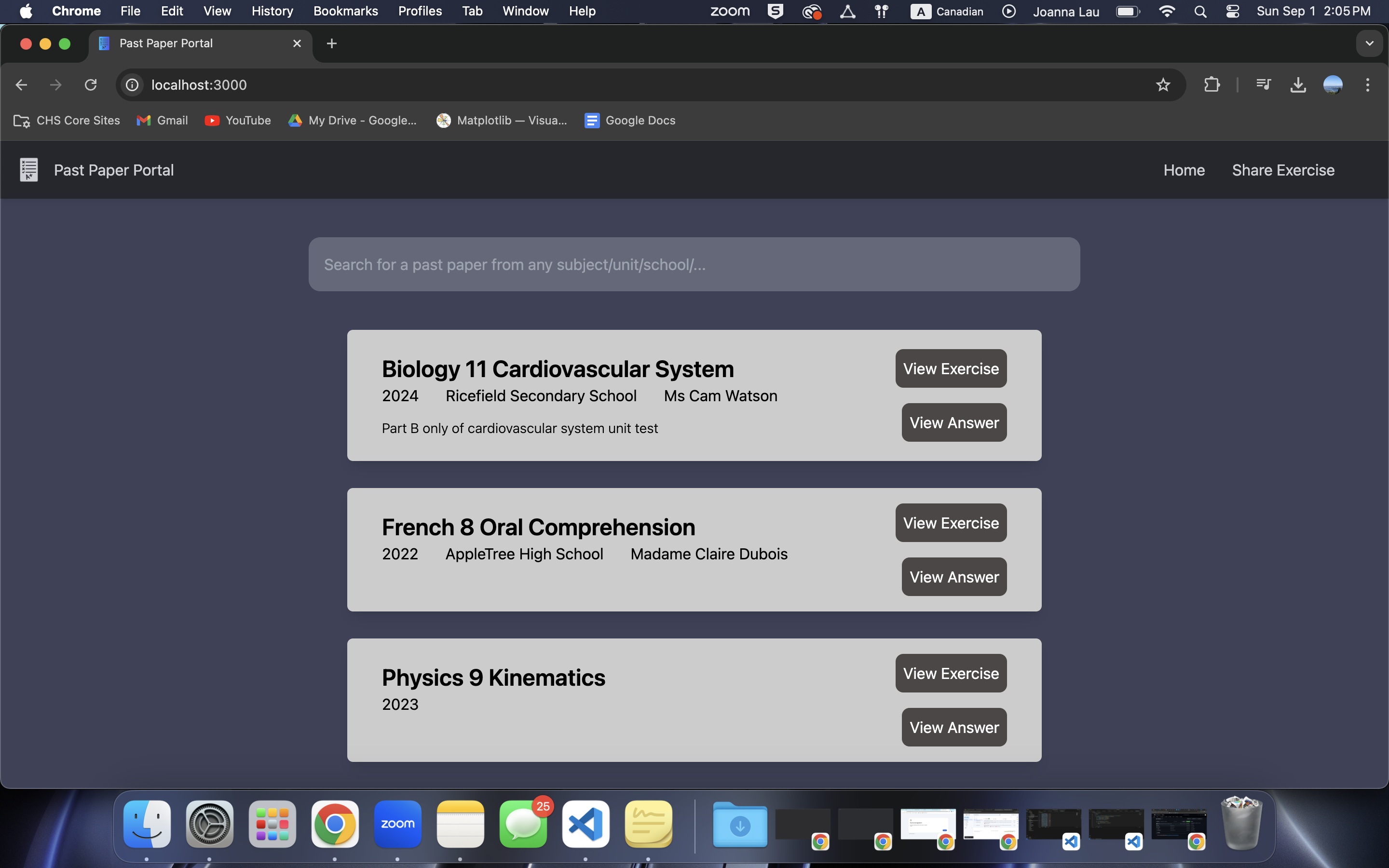
Task: Bookmark this page with the star icon
Action: point(1163,85)
